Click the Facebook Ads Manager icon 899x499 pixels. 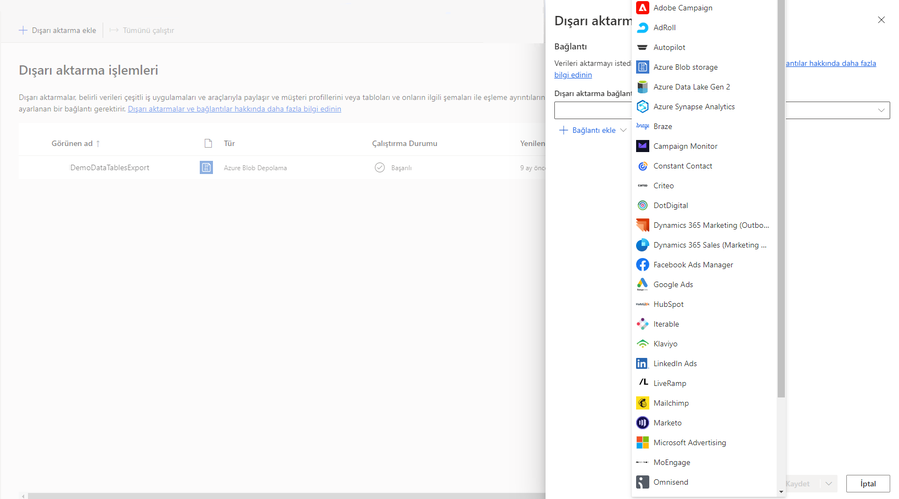(642, 265)
